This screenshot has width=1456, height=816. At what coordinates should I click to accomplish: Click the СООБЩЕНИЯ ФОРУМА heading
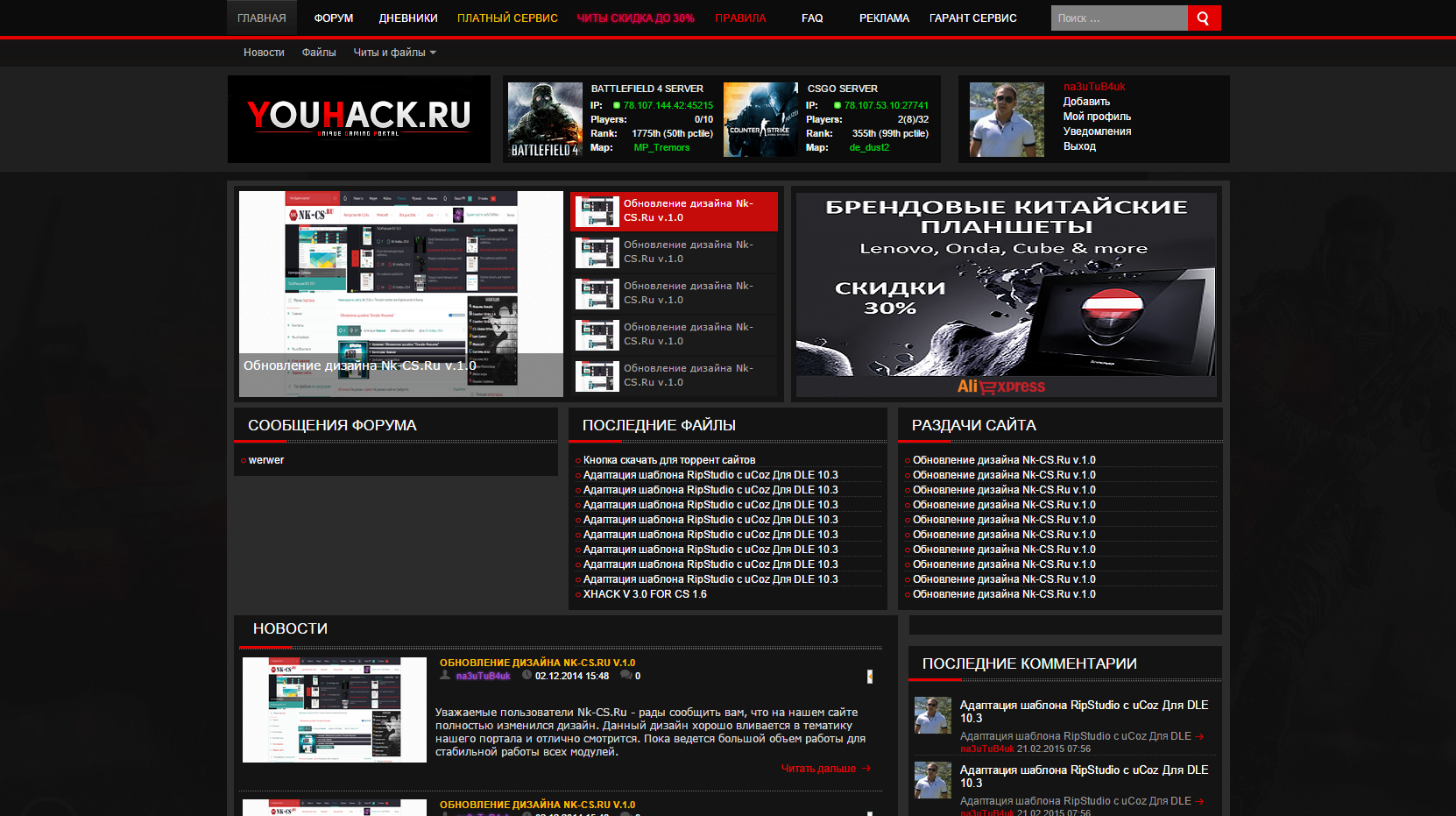point(332,425)
